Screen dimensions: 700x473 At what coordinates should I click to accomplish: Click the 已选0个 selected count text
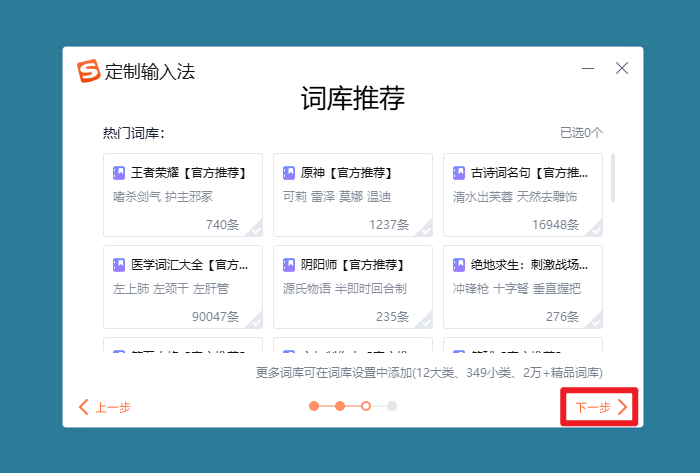pos(581,133)
